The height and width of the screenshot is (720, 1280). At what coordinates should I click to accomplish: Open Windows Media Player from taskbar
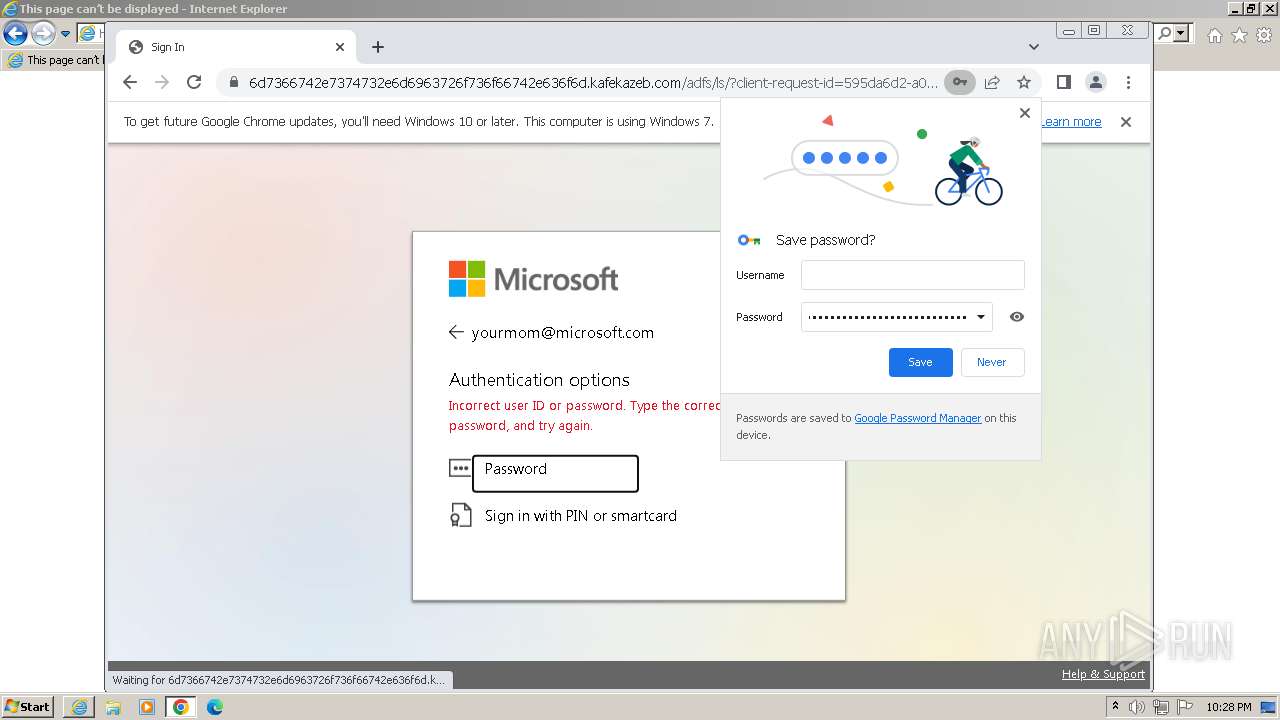147,707
